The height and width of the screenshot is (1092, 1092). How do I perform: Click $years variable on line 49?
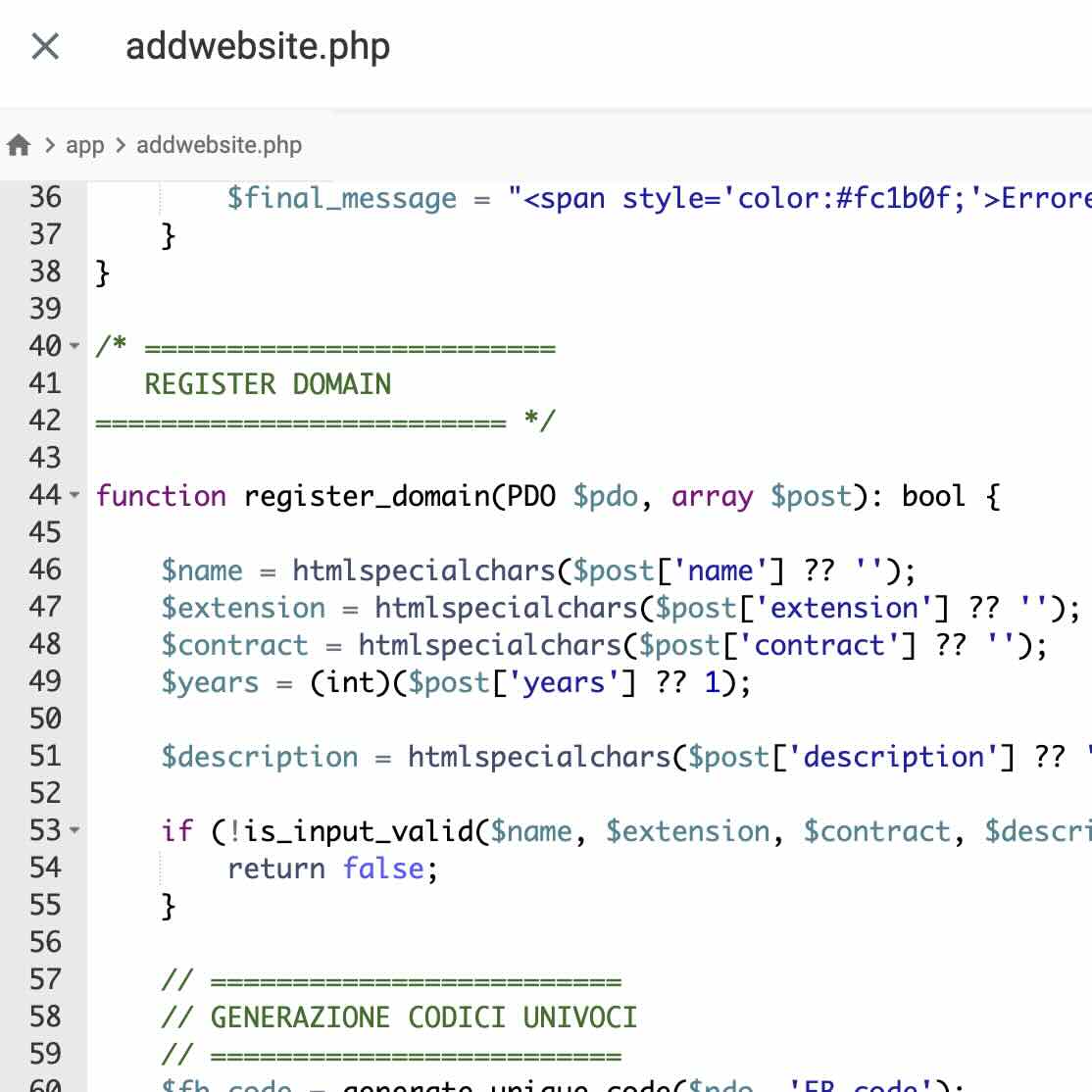tap(210, 683)
